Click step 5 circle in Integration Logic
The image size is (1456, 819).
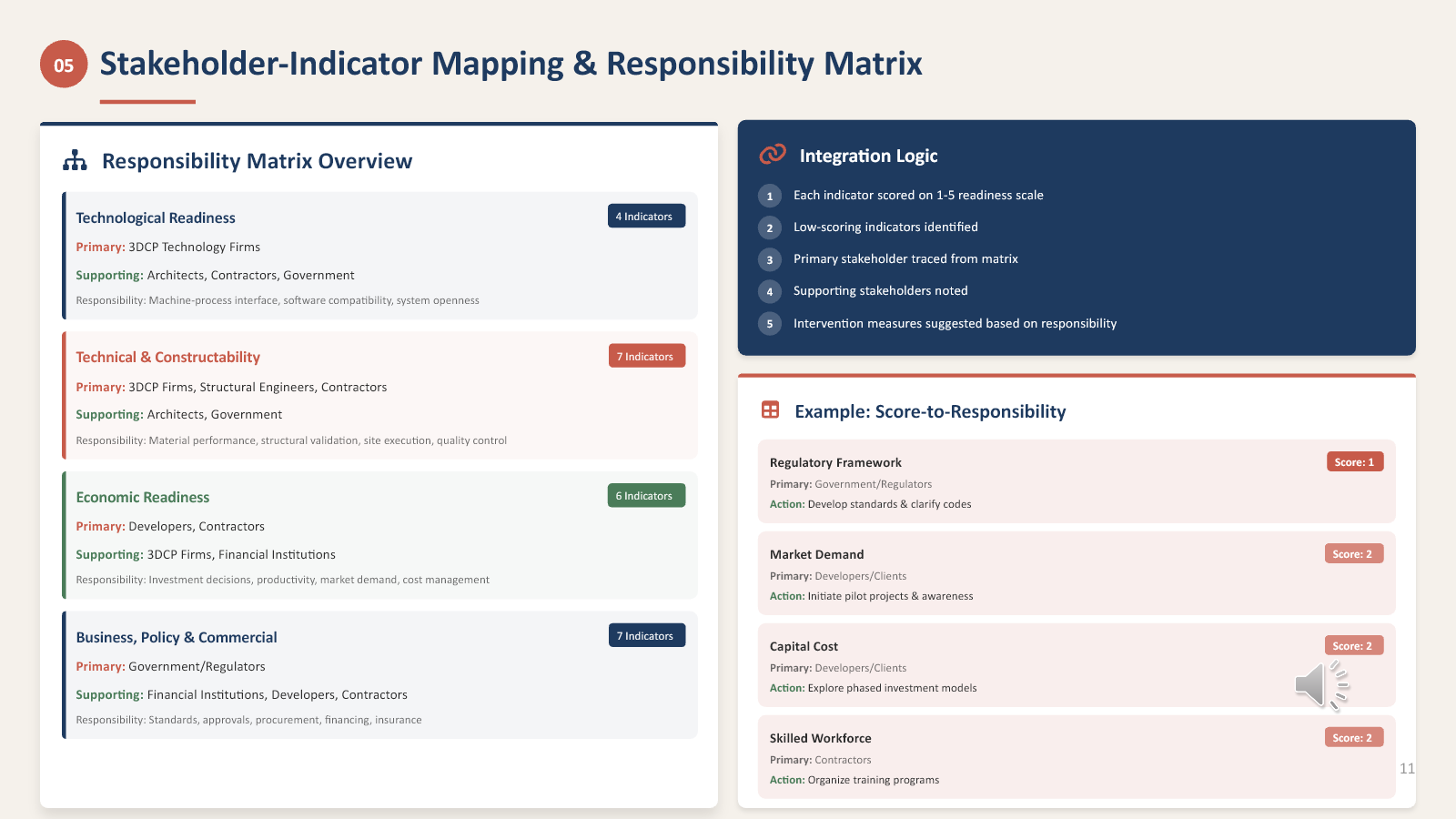pyautogui.click(x=770, y=323)
